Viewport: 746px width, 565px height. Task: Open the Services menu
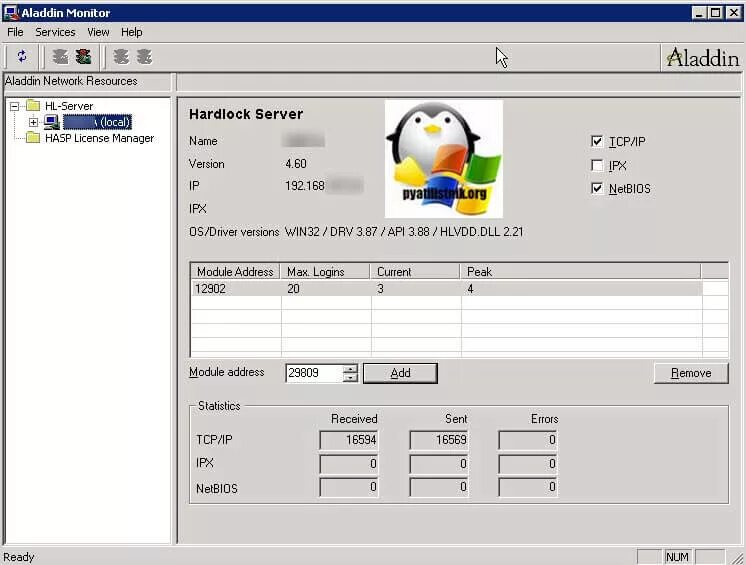point(55,32)
